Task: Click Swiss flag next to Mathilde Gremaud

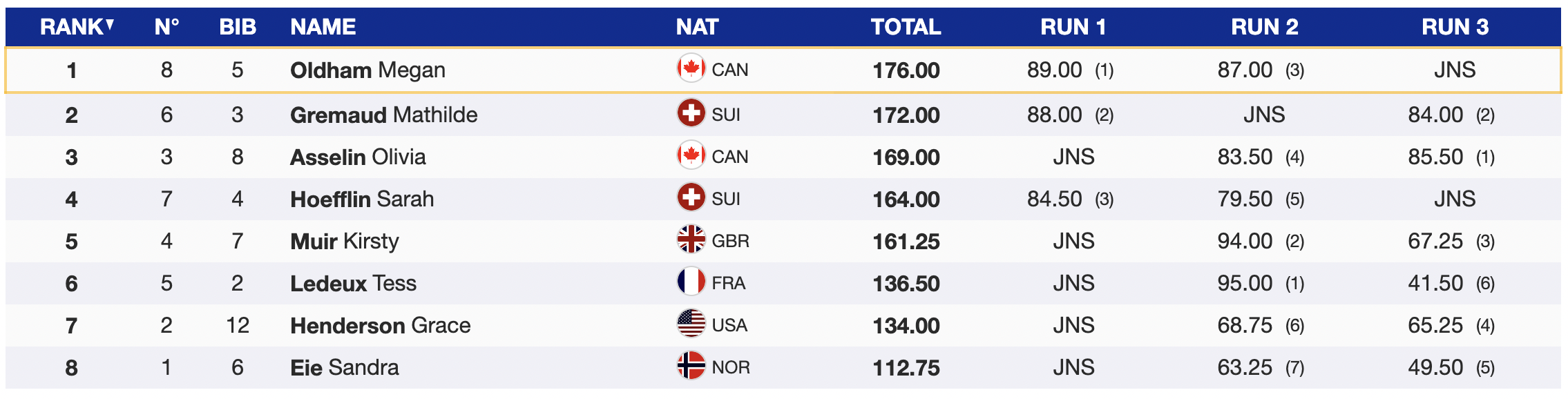Action: pyautogui.click(x=691, y=113)
